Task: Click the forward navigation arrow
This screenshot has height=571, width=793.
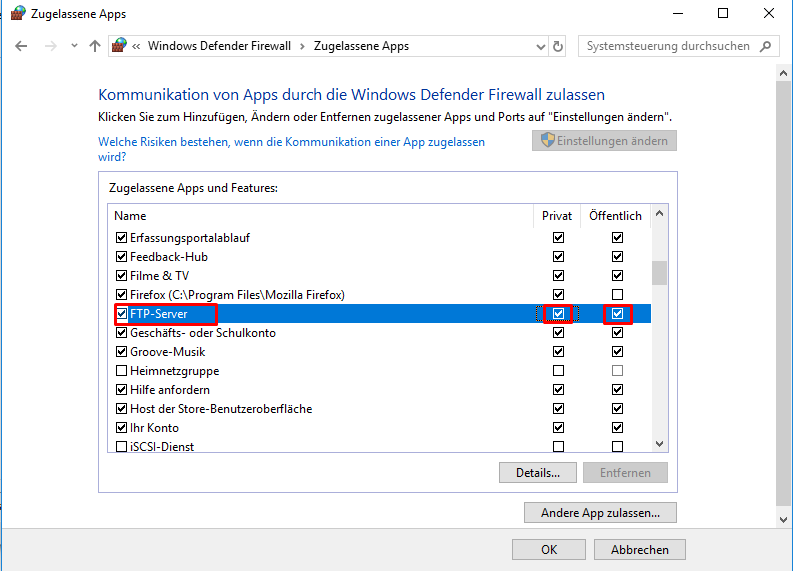Action: (x=51, y=46)
